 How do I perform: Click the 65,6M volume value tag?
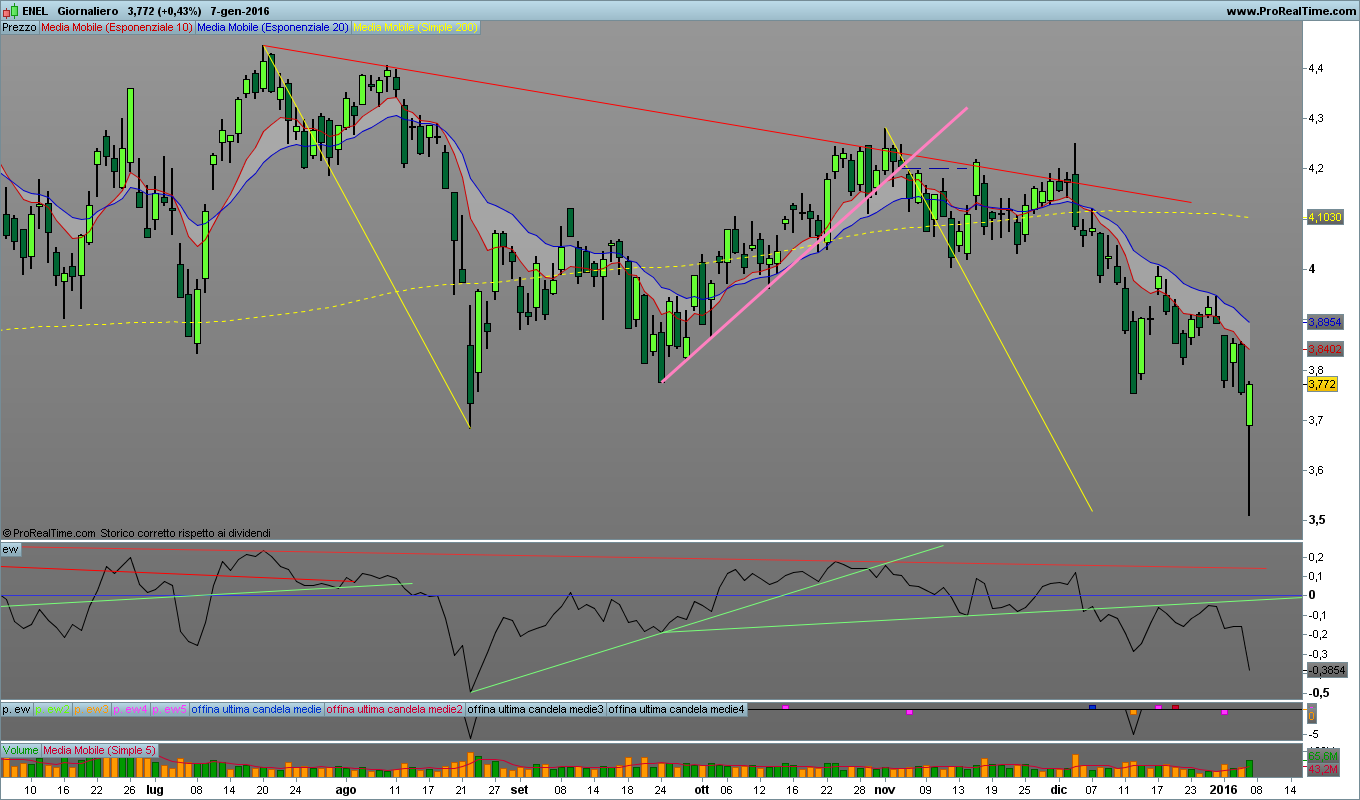(1323, 756)
